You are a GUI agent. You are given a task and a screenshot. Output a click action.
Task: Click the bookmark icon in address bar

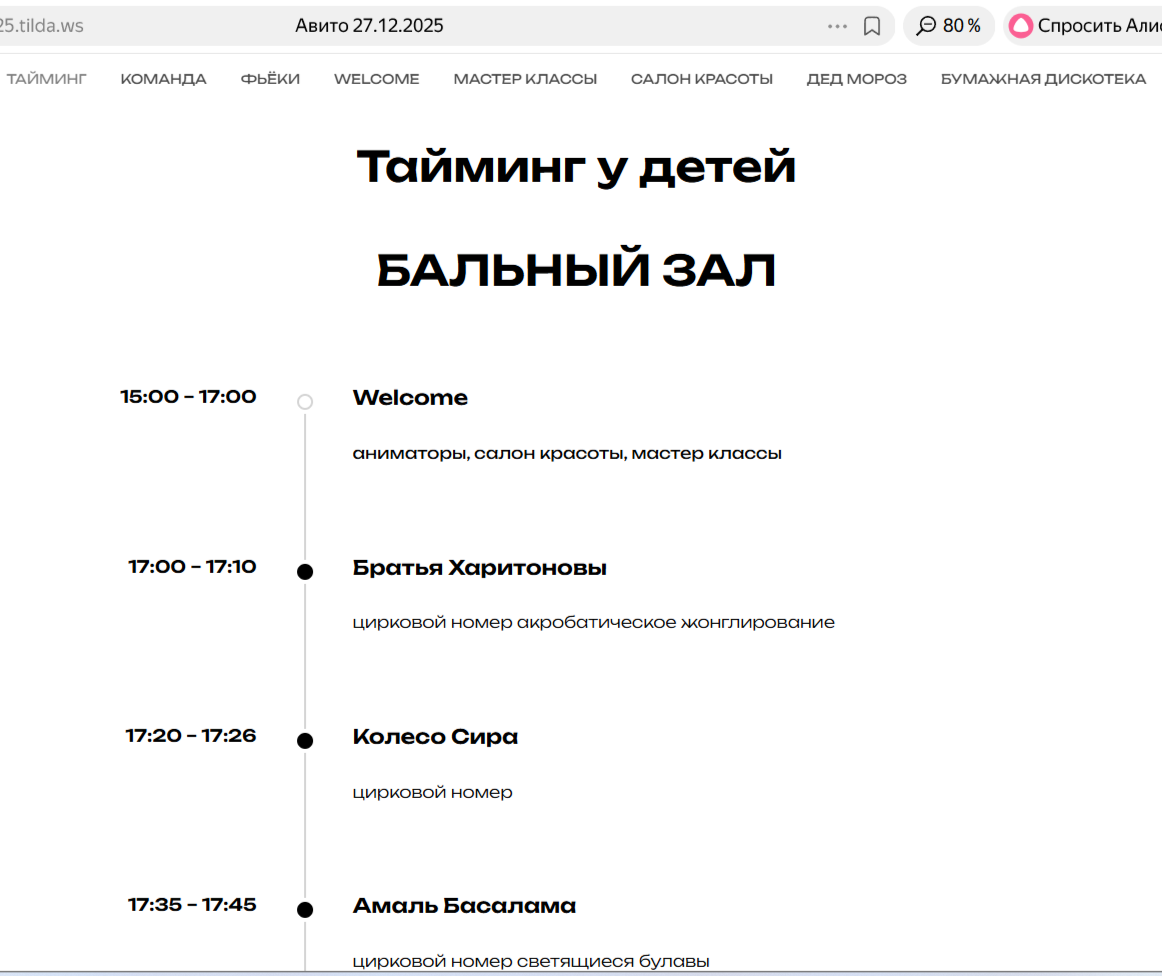(872, 26)
